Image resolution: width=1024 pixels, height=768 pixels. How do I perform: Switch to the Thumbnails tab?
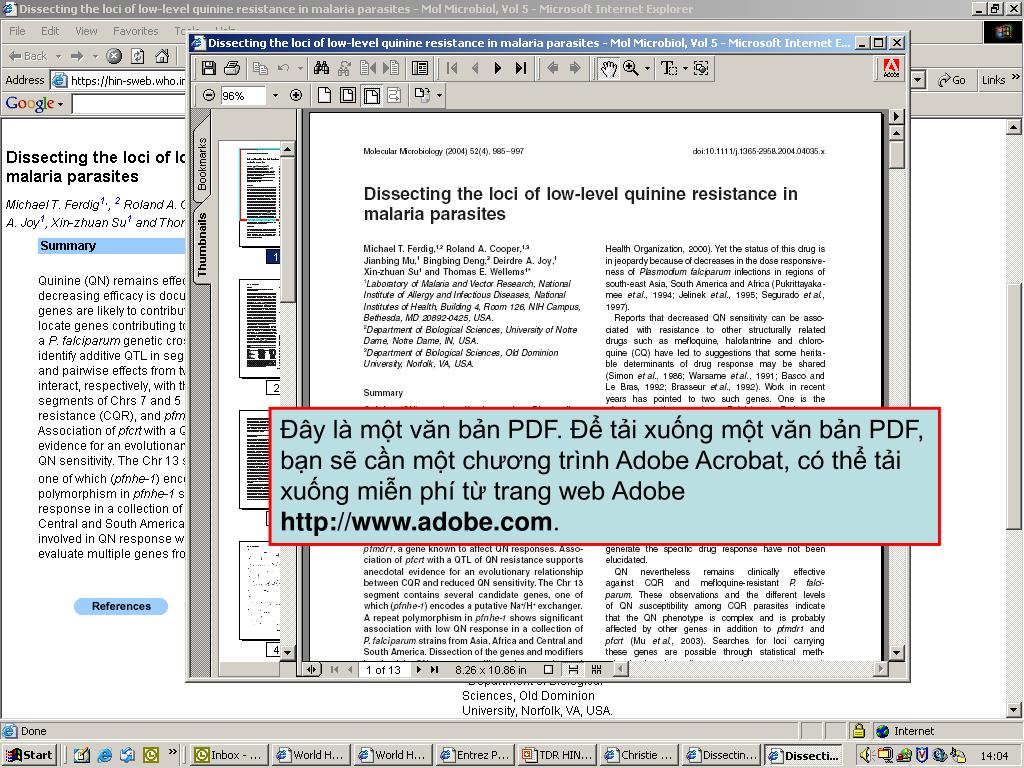[x=202, y=243]
